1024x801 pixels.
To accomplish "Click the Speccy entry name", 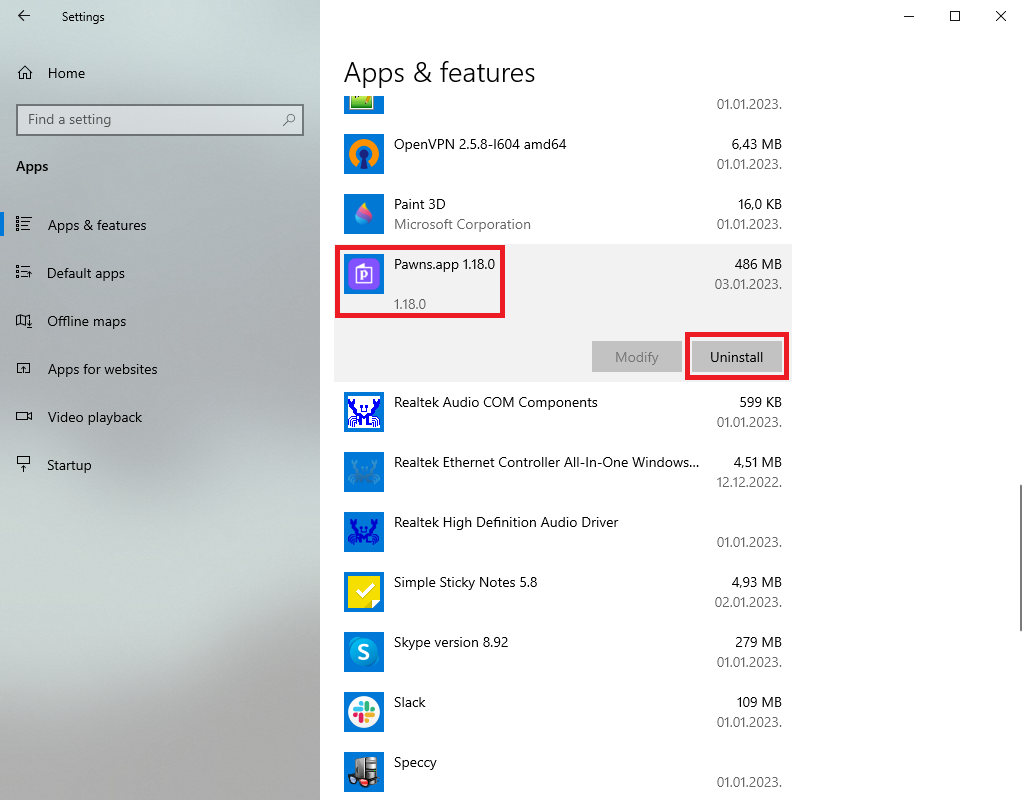I will (415, 762).
